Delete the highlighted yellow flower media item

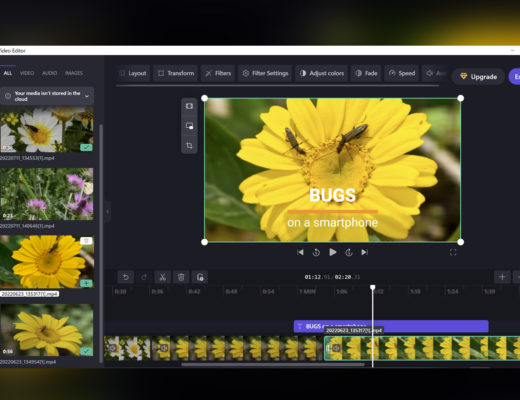tap(86, 241)
